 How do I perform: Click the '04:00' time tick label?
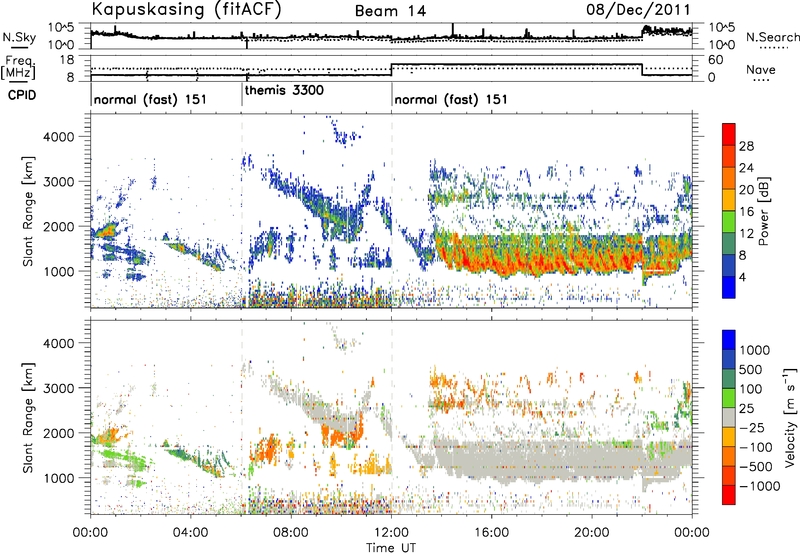191,533
